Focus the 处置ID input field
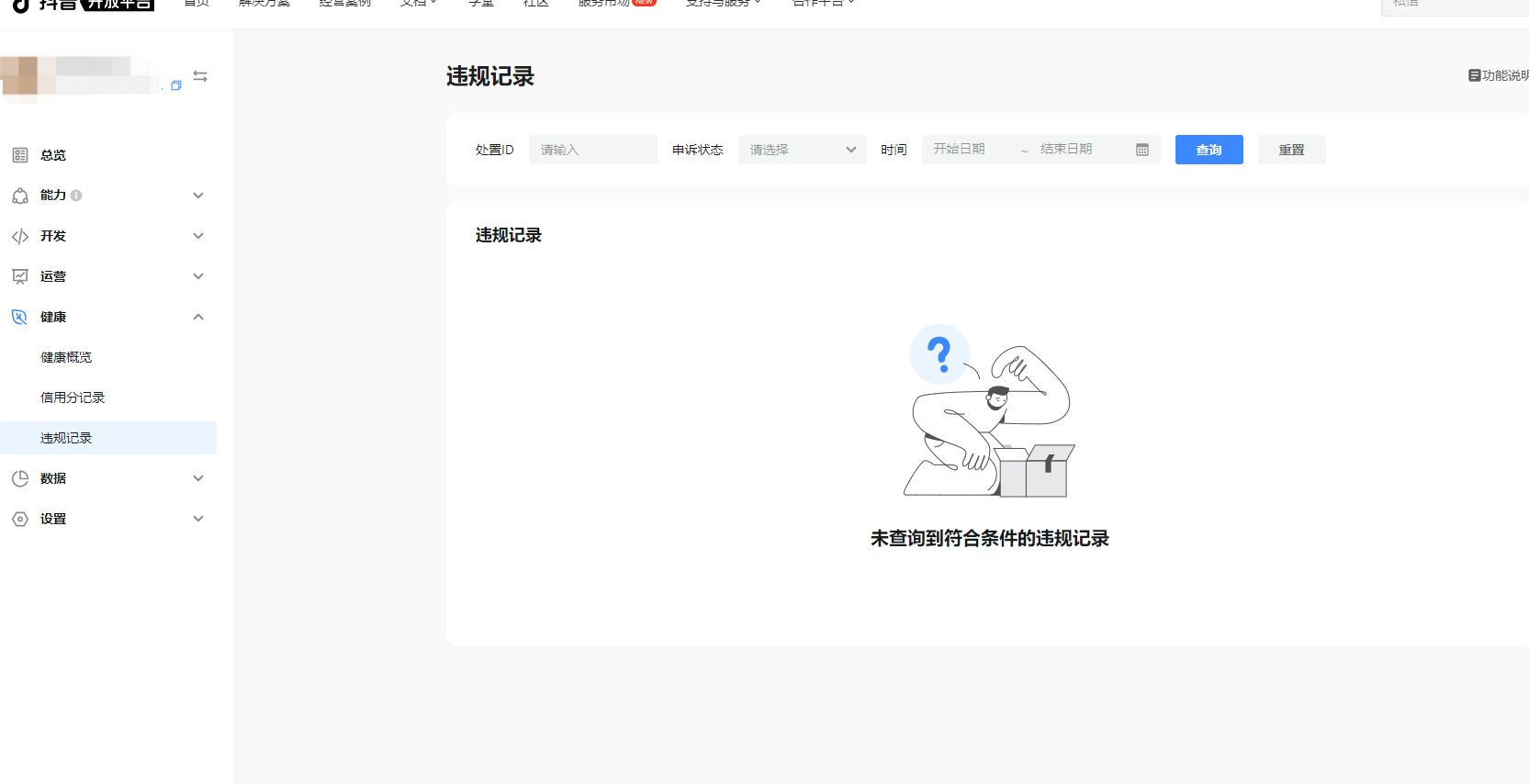Viewport: 1529px width, 784px height. click(592, 150)
